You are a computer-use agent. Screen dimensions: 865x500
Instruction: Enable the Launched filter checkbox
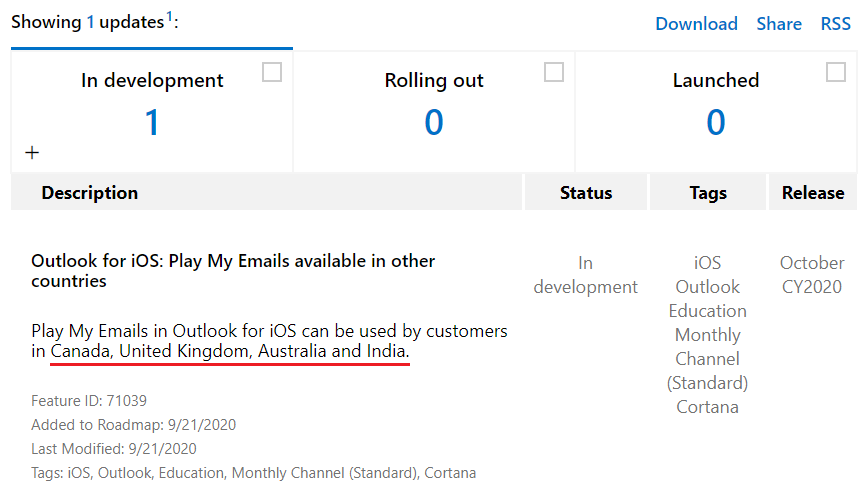click(x=836, y=72)
